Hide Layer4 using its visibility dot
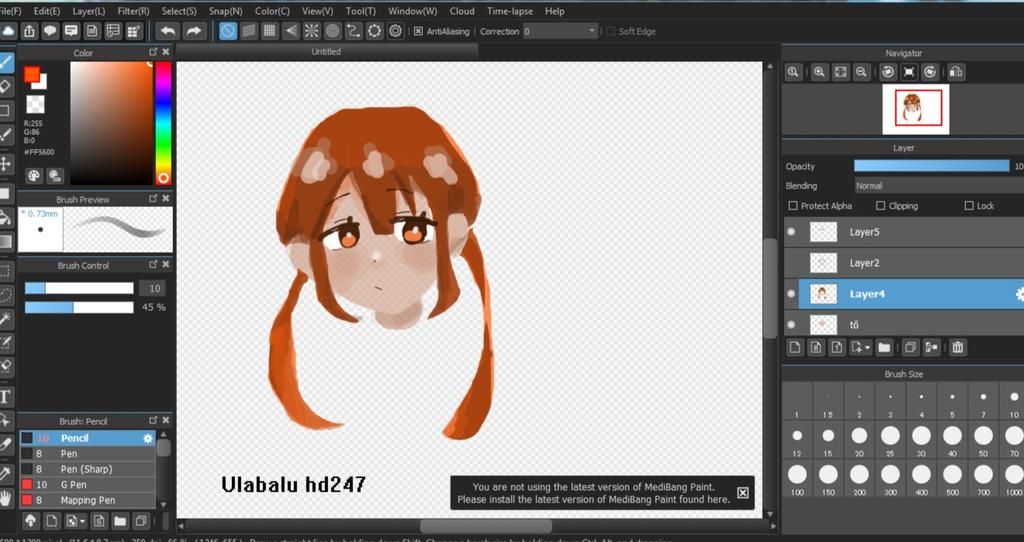Screen dimensions: 1024x542 [792, 294]
